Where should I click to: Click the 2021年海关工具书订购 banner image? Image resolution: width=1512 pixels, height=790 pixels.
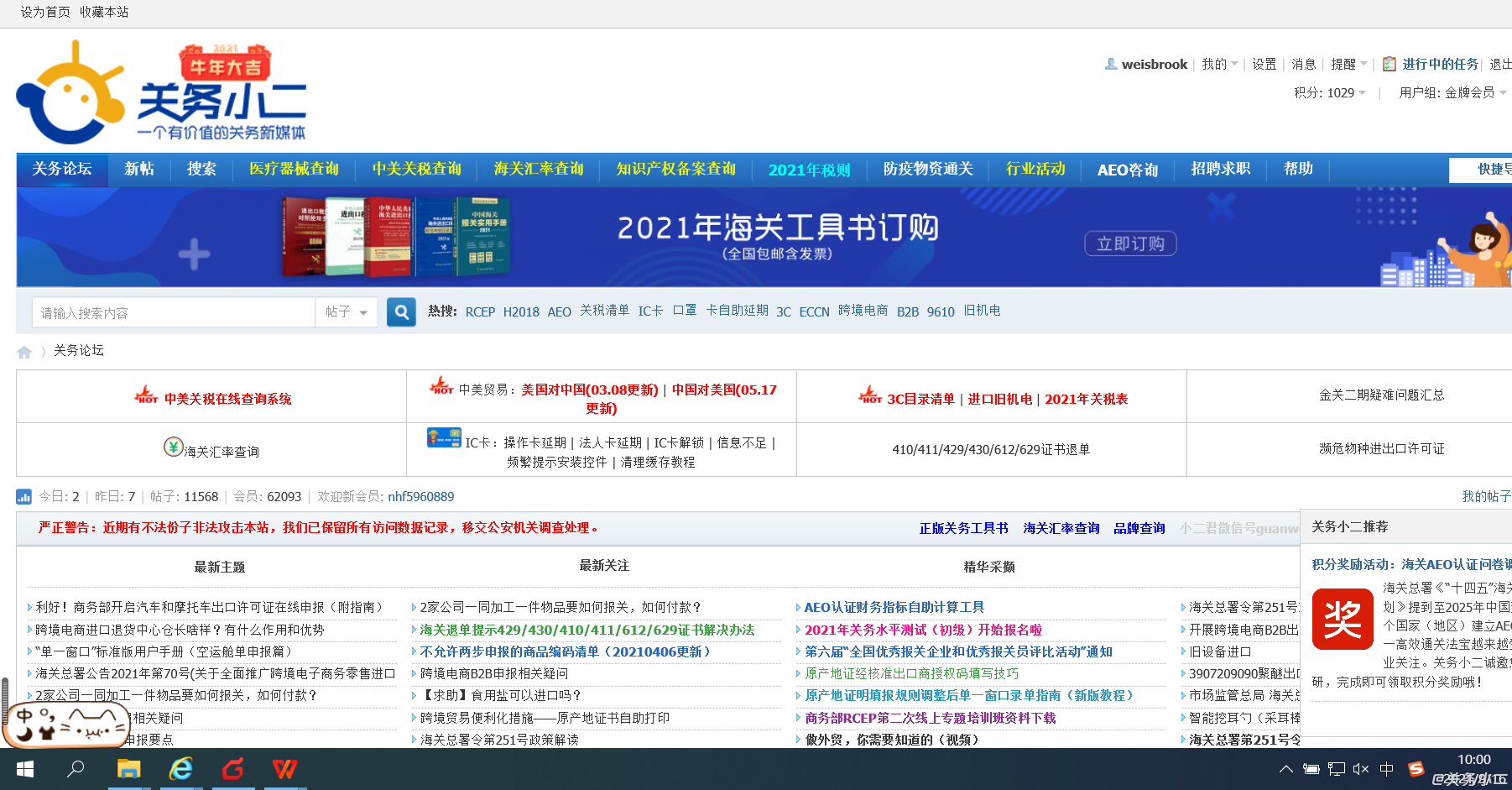[x=764, y=237]
